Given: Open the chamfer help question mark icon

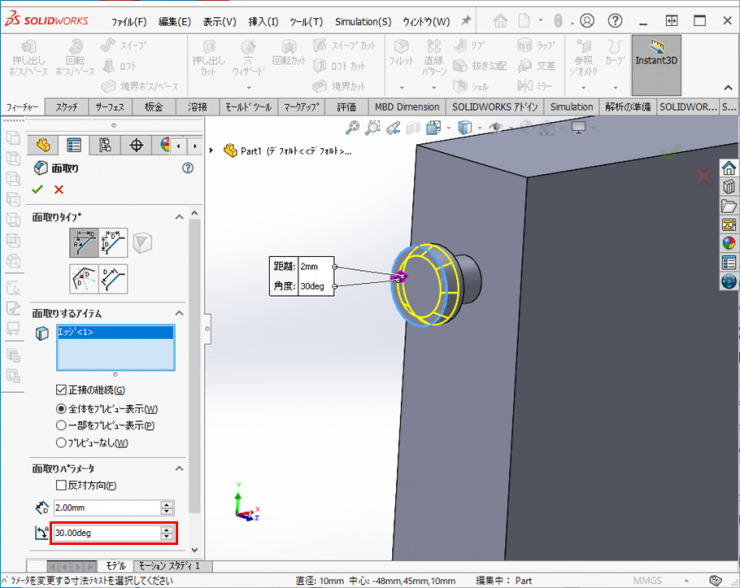Looking at the screenshot, I should point(187,168).
